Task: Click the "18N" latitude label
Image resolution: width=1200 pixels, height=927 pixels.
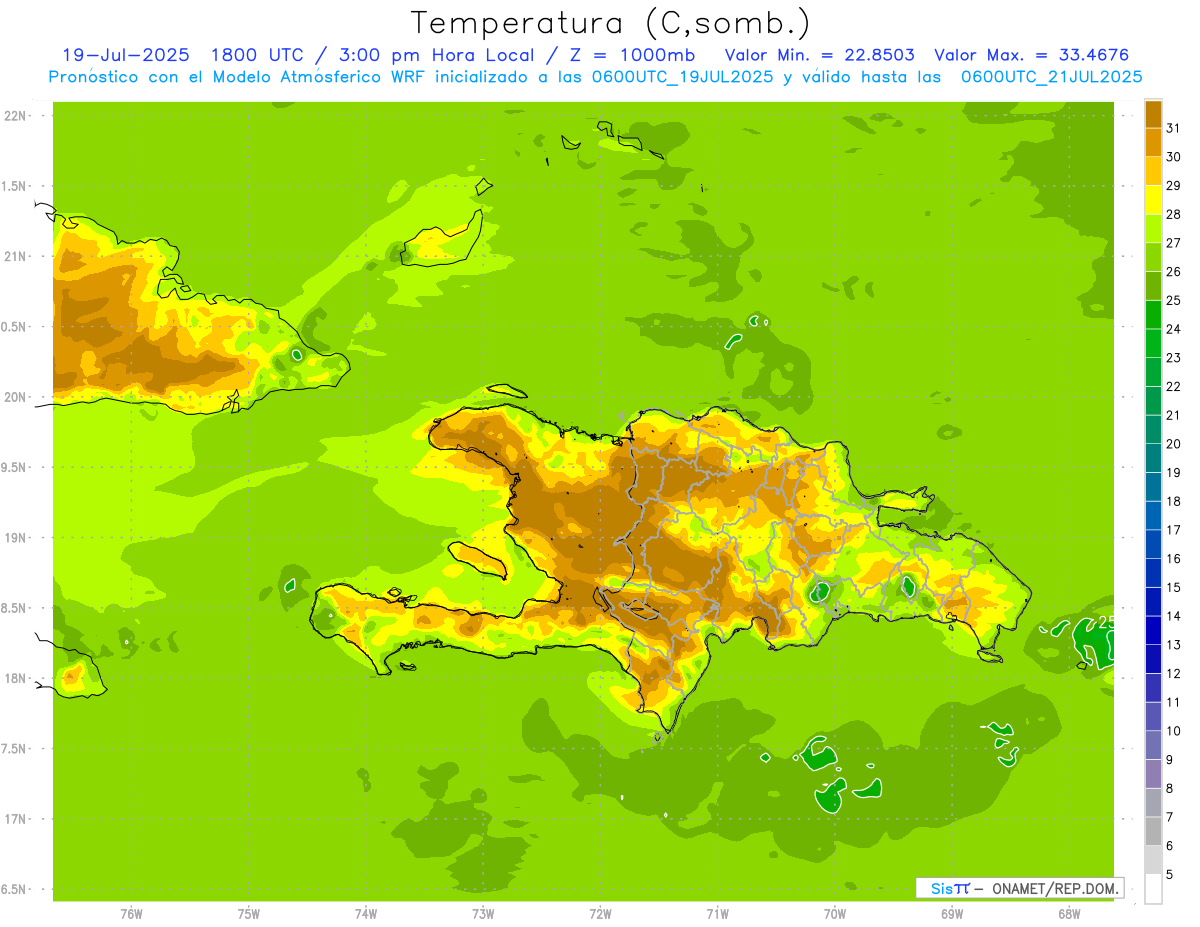Action: coord(15,678)
